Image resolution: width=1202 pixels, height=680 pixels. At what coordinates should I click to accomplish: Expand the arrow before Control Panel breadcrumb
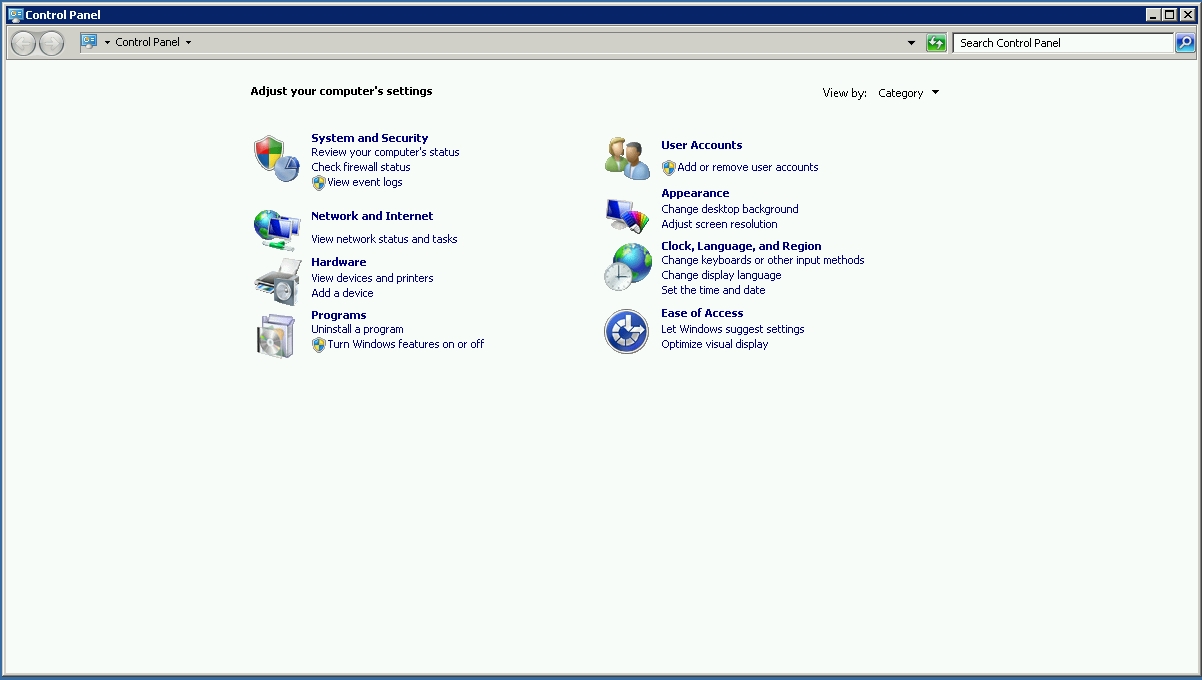tap(107, 43)
